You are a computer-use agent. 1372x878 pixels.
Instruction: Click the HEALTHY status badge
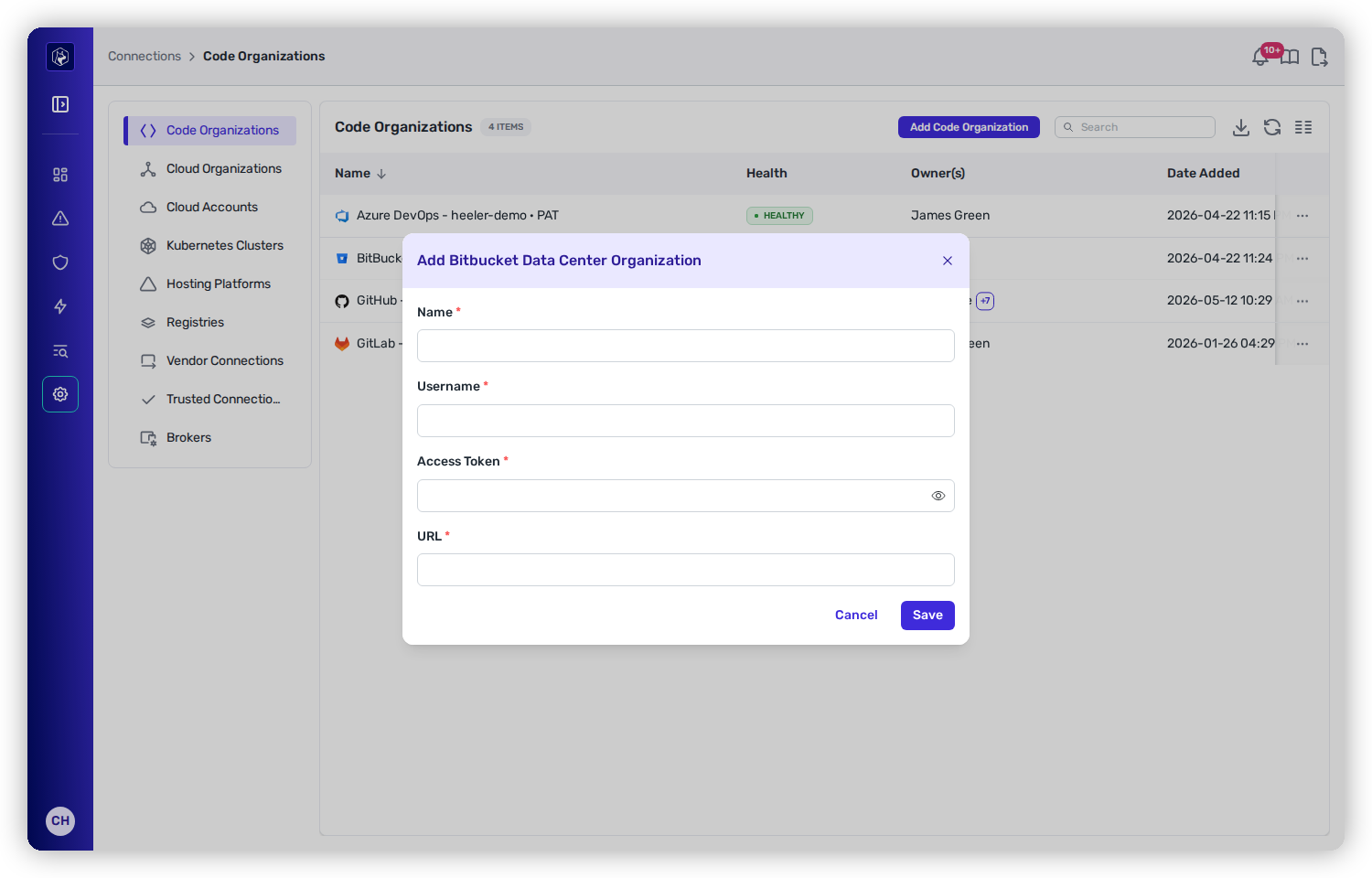click(779, 216)
